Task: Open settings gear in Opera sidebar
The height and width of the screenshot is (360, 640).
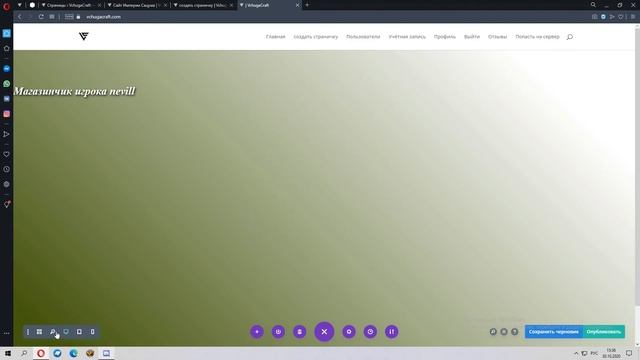Action: pos(7,184)
